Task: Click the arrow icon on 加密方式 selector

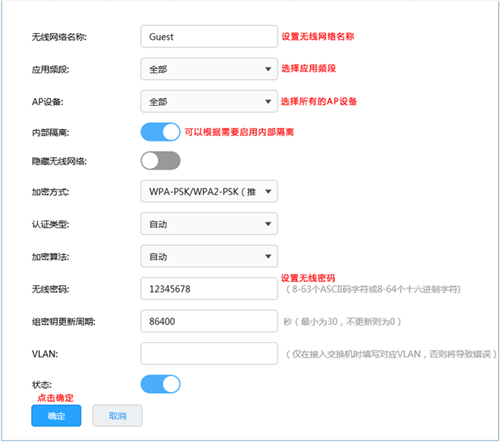Action: coord(268,192)
